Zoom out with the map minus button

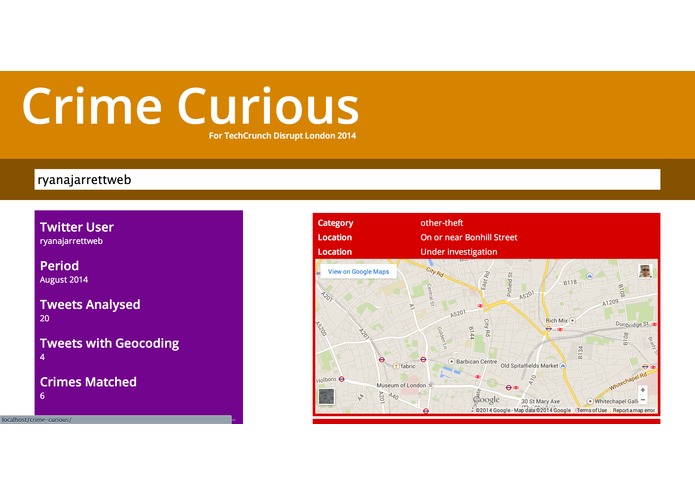(x=643, y=400)
